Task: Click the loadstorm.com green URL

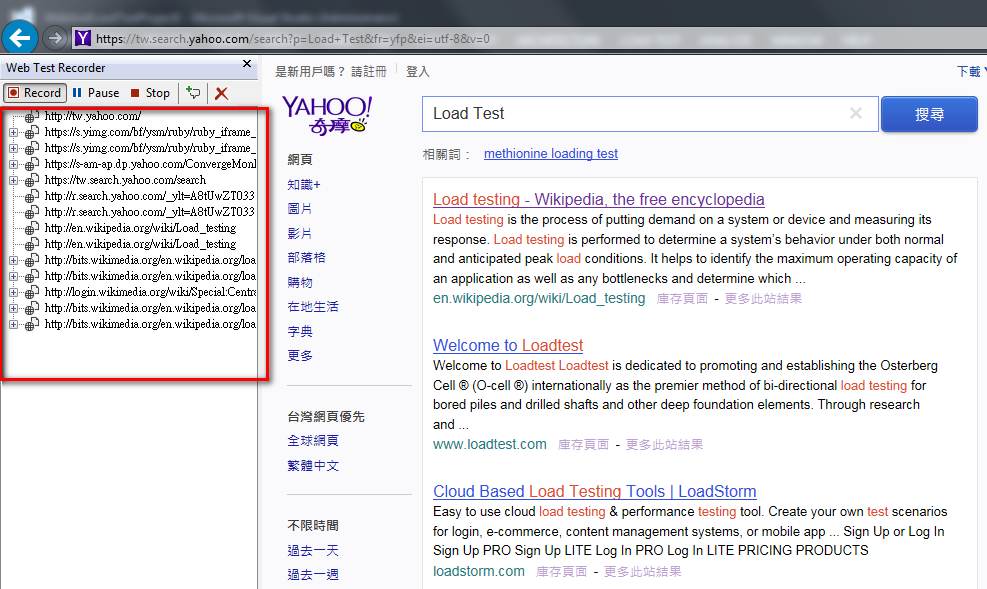Action: [478, 571]
